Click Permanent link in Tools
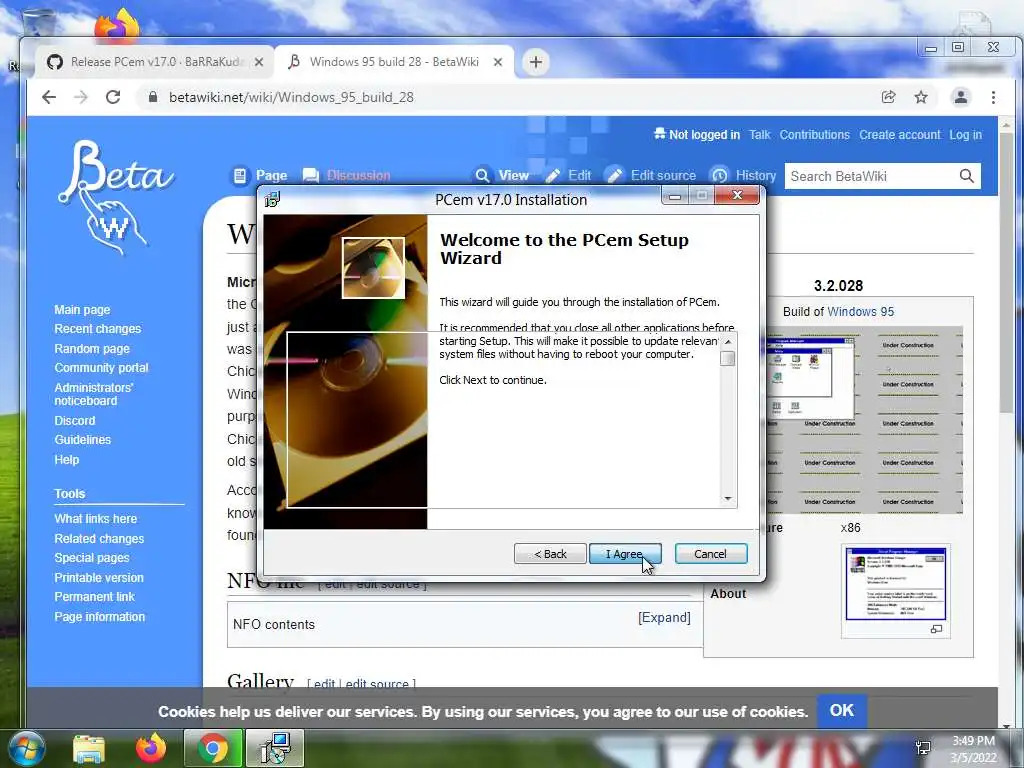The image size is (1024, 768). 94,596
